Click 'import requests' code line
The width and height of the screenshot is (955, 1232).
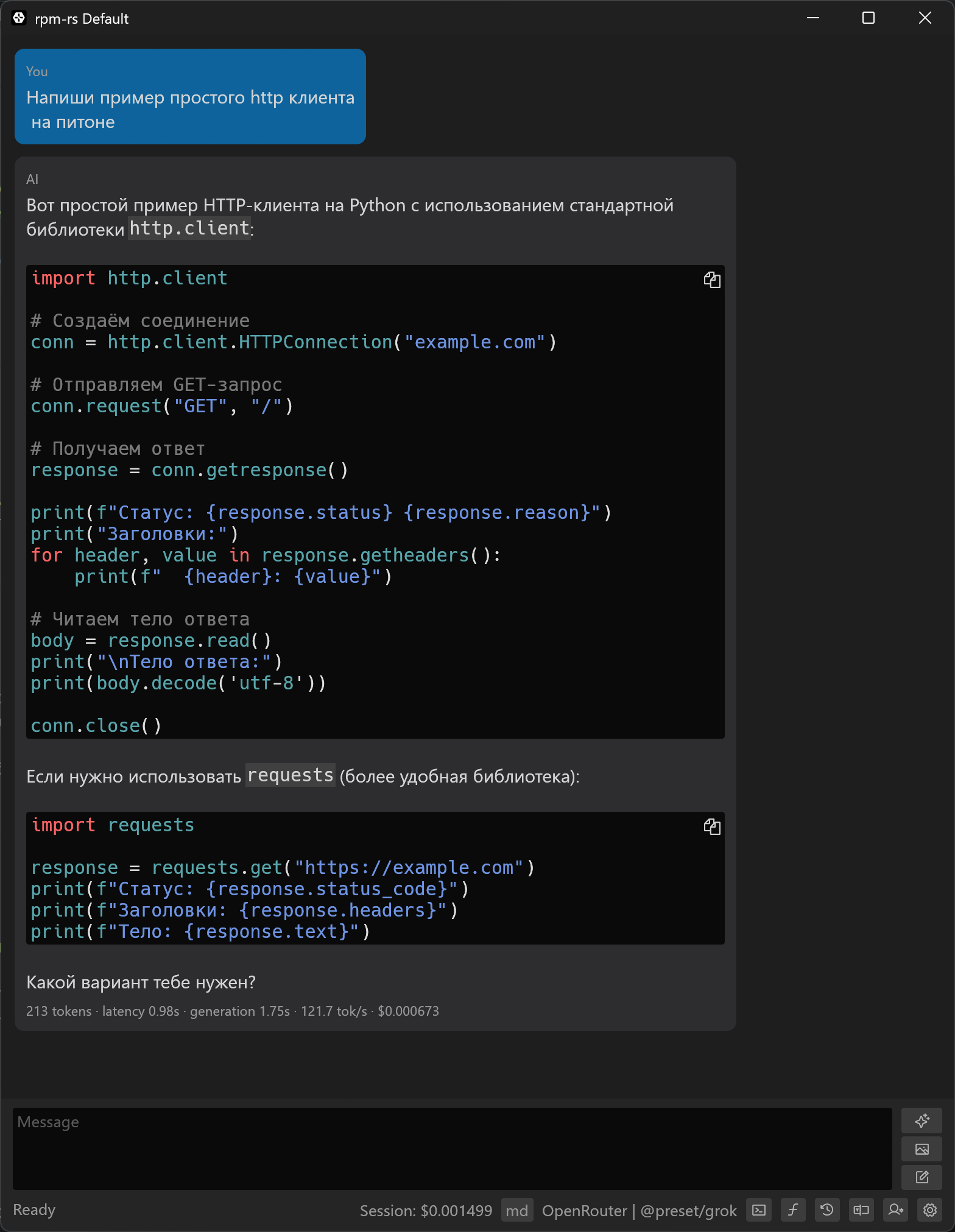(x=113, y=825)
